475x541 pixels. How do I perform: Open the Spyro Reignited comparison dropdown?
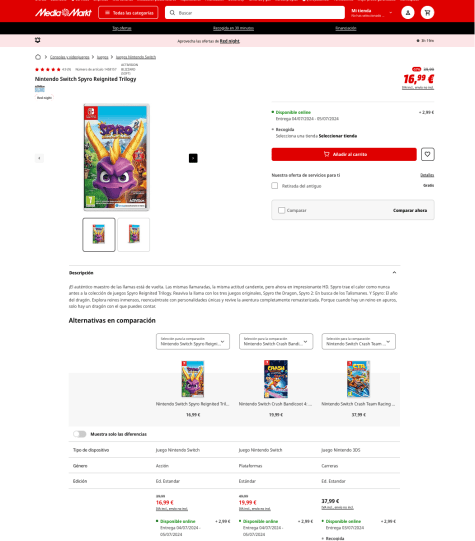click(x=193, y=341)
